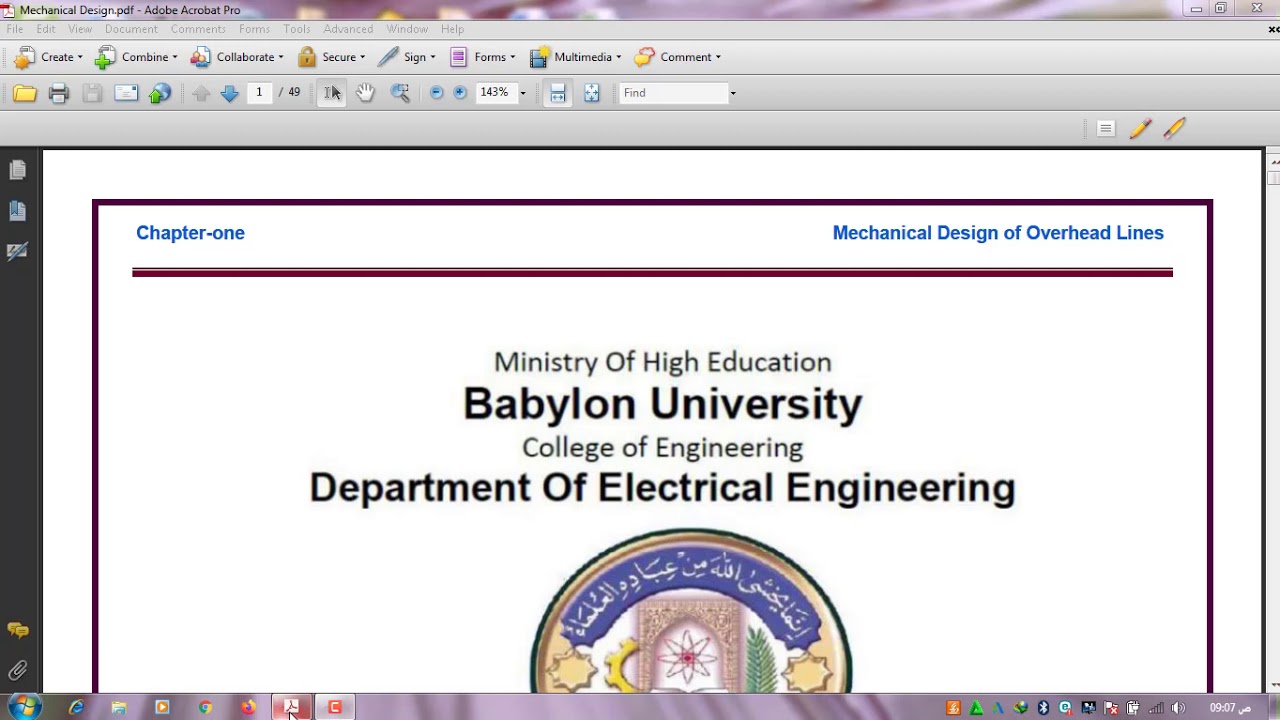Expand the Secure dropdown

click(x=331, y=57)
